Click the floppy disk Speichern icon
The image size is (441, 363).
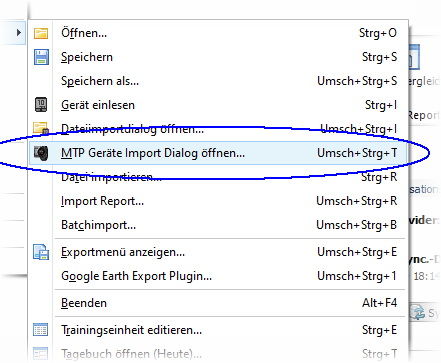41,57
